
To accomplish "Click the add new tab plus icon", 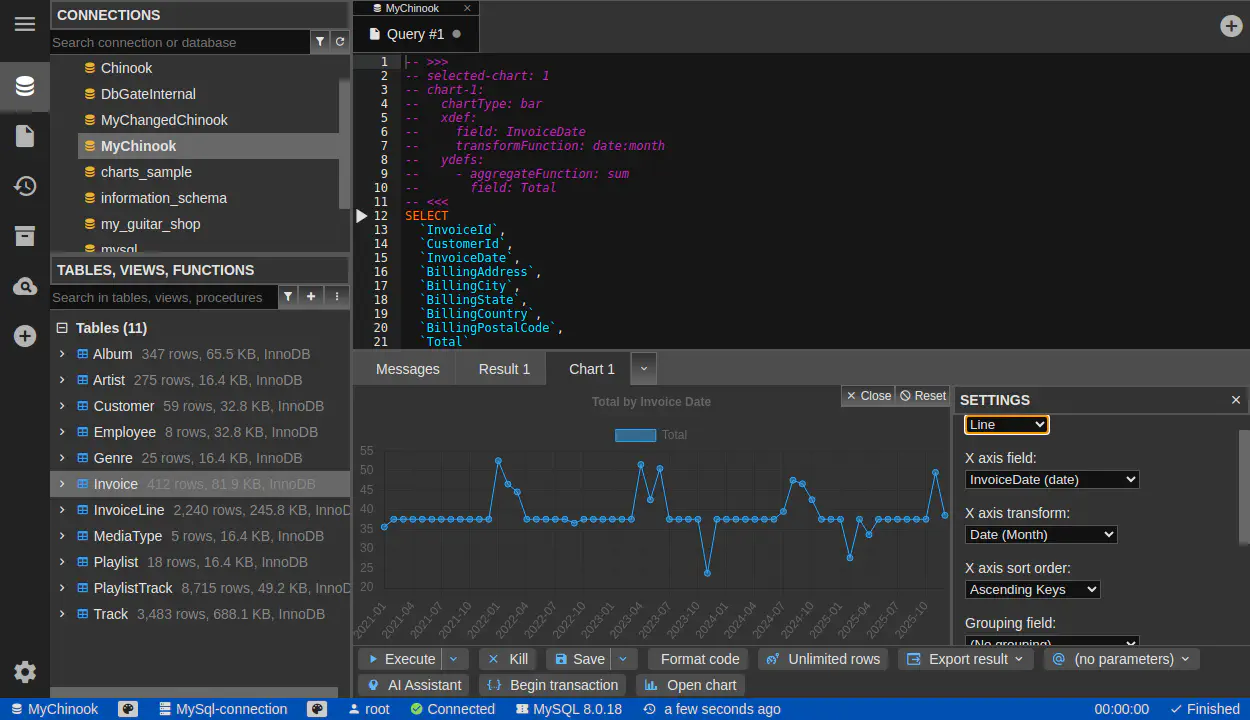I will 1232,26.
